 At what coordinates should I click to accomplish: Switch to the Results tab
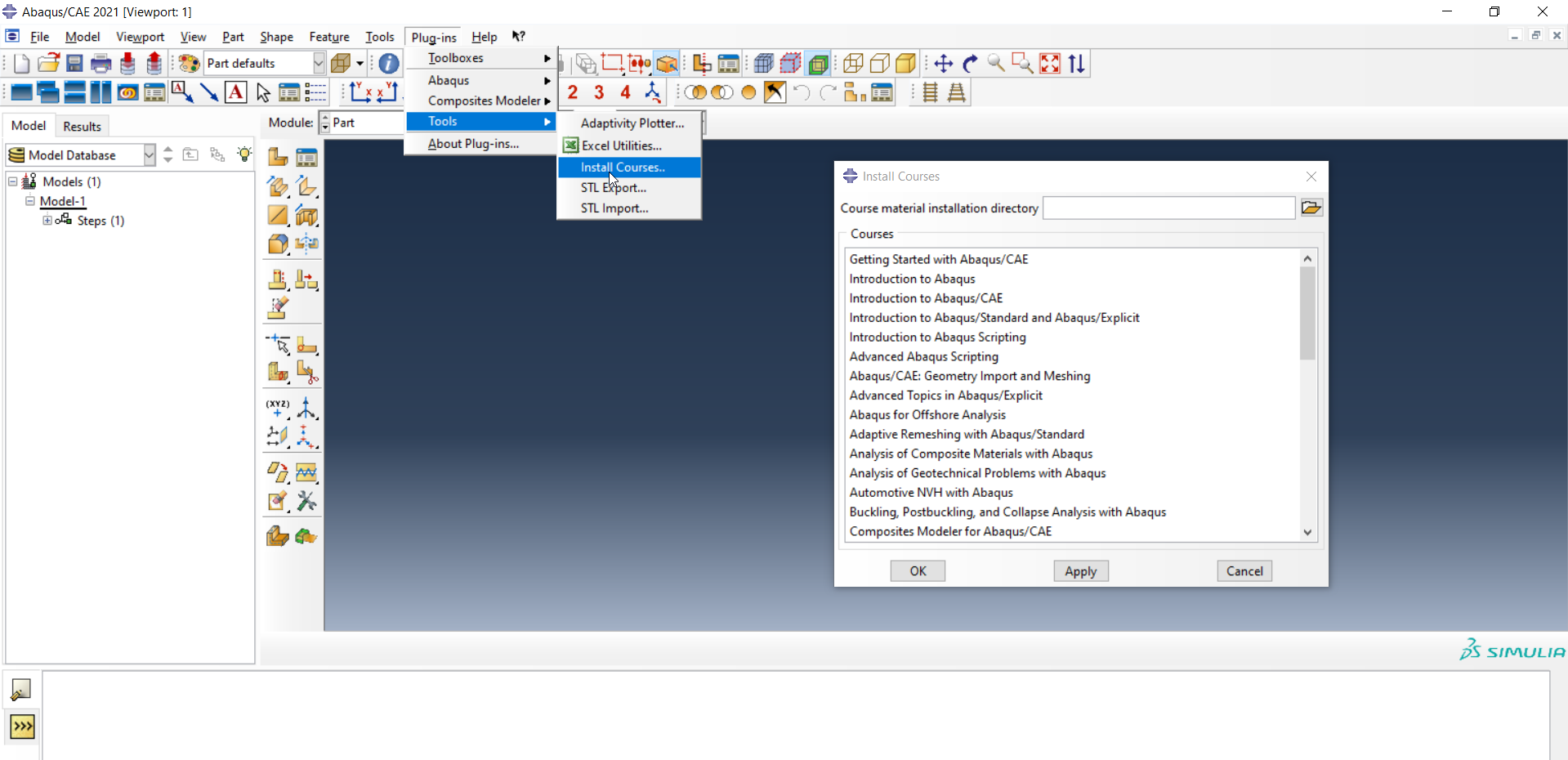coord(82,127)
